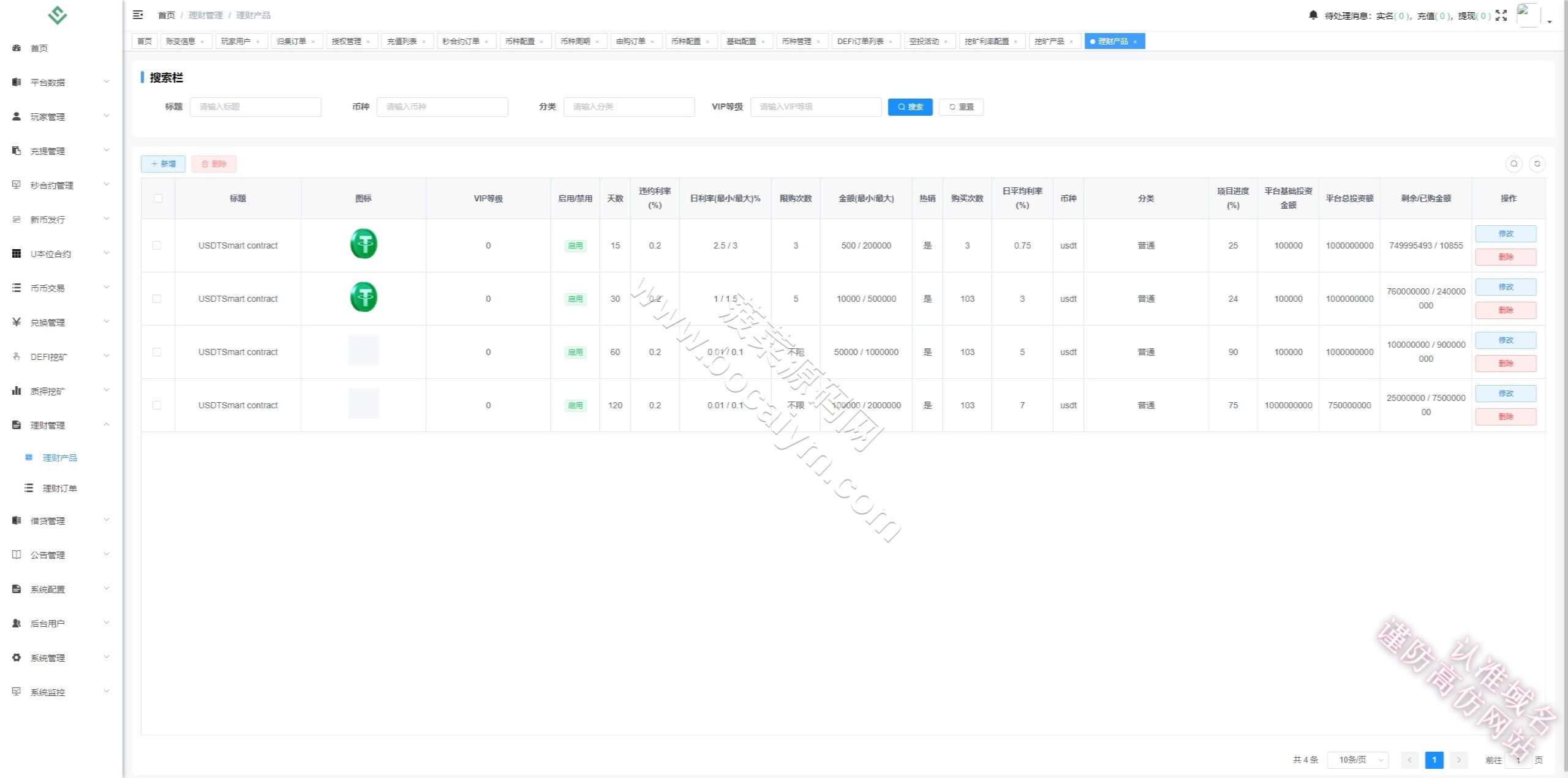
Task: Click the round search toggle icon above table
Action: (1514, 163)
